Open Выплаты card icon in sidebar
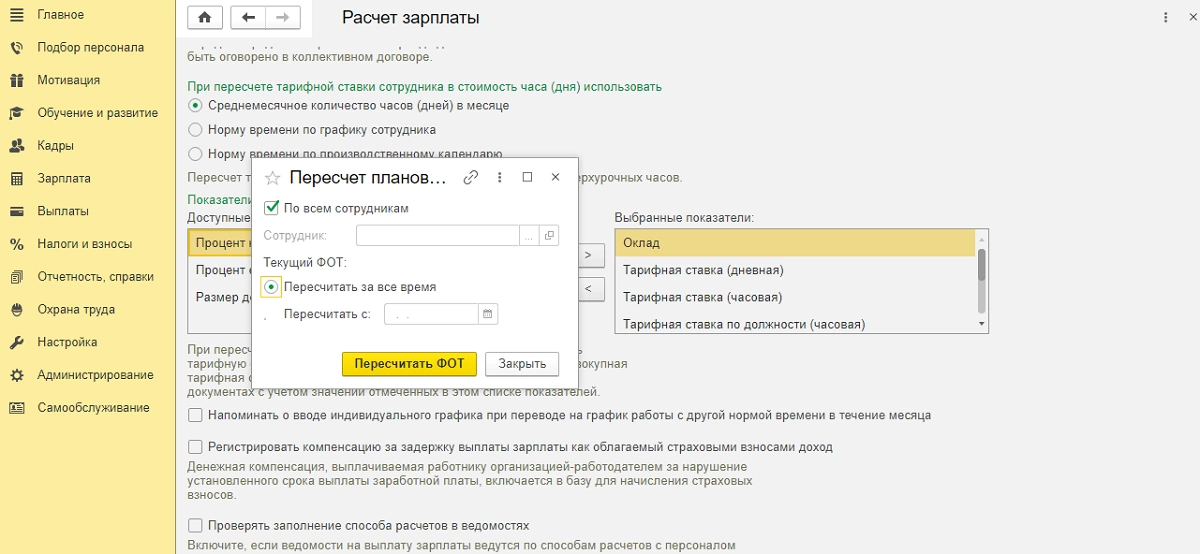Screen dimensions: 1200x554 [16, 211]
